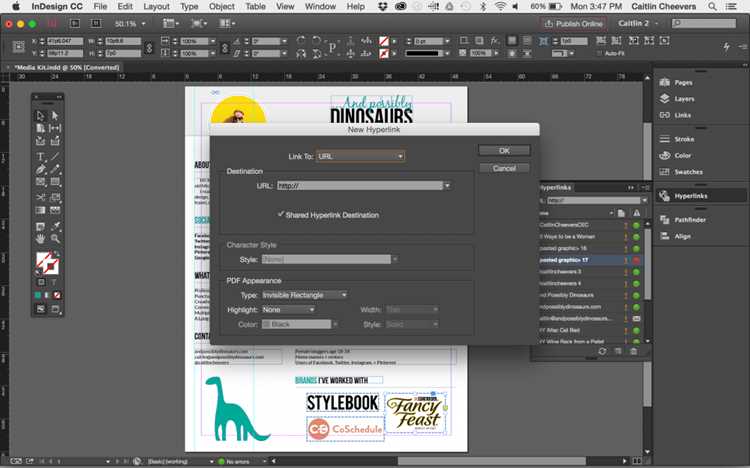The width and height of the screenshot is (750, 468).
Task: Open the Window menu
Action: click(x=320, y=7)
